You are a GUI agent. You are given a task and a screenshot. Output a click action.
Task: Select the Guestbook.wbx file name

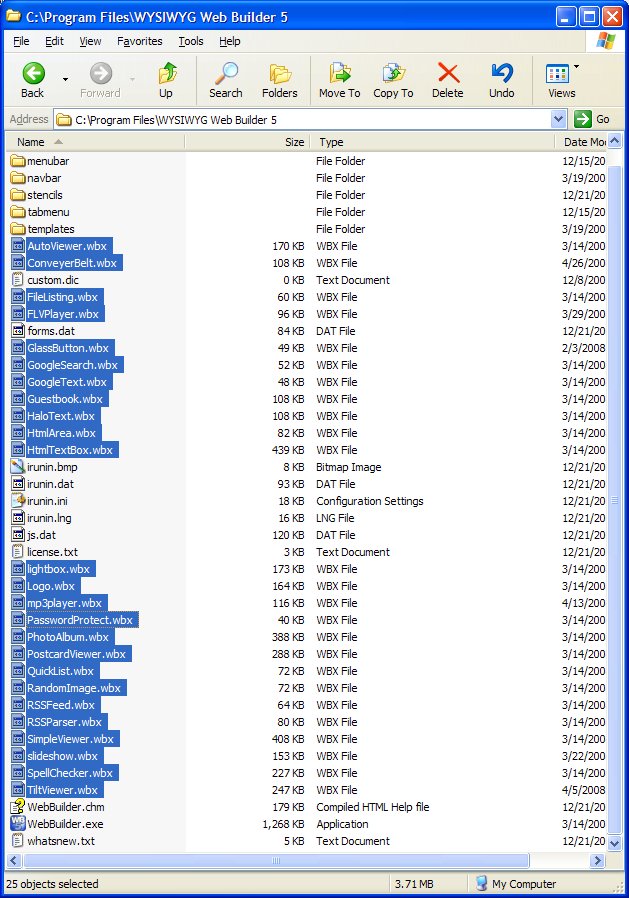(x=65, y=399)
